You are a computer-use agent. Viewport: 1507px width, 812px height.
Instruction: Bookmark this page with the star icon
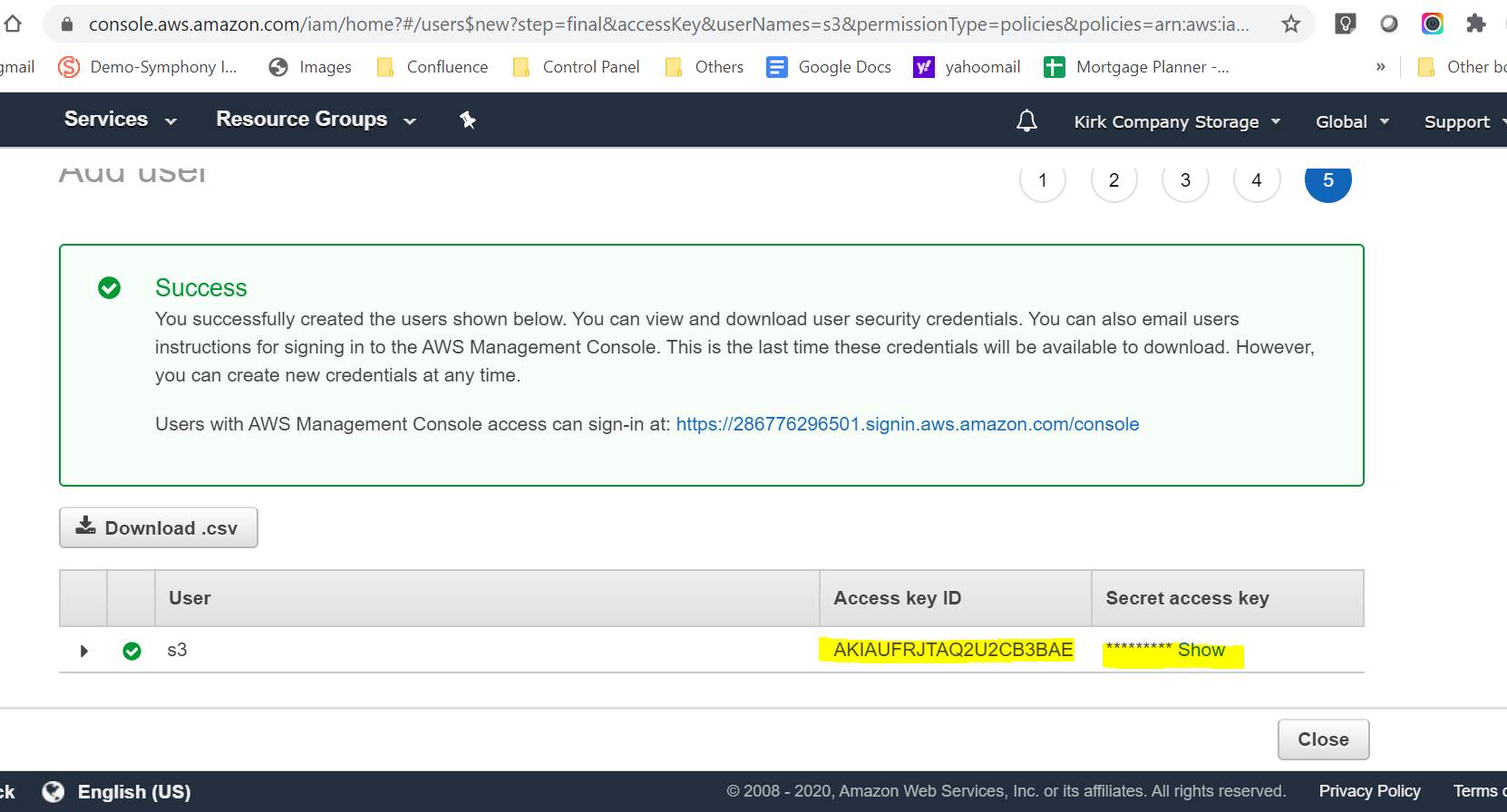click(x=1291, y=24)
